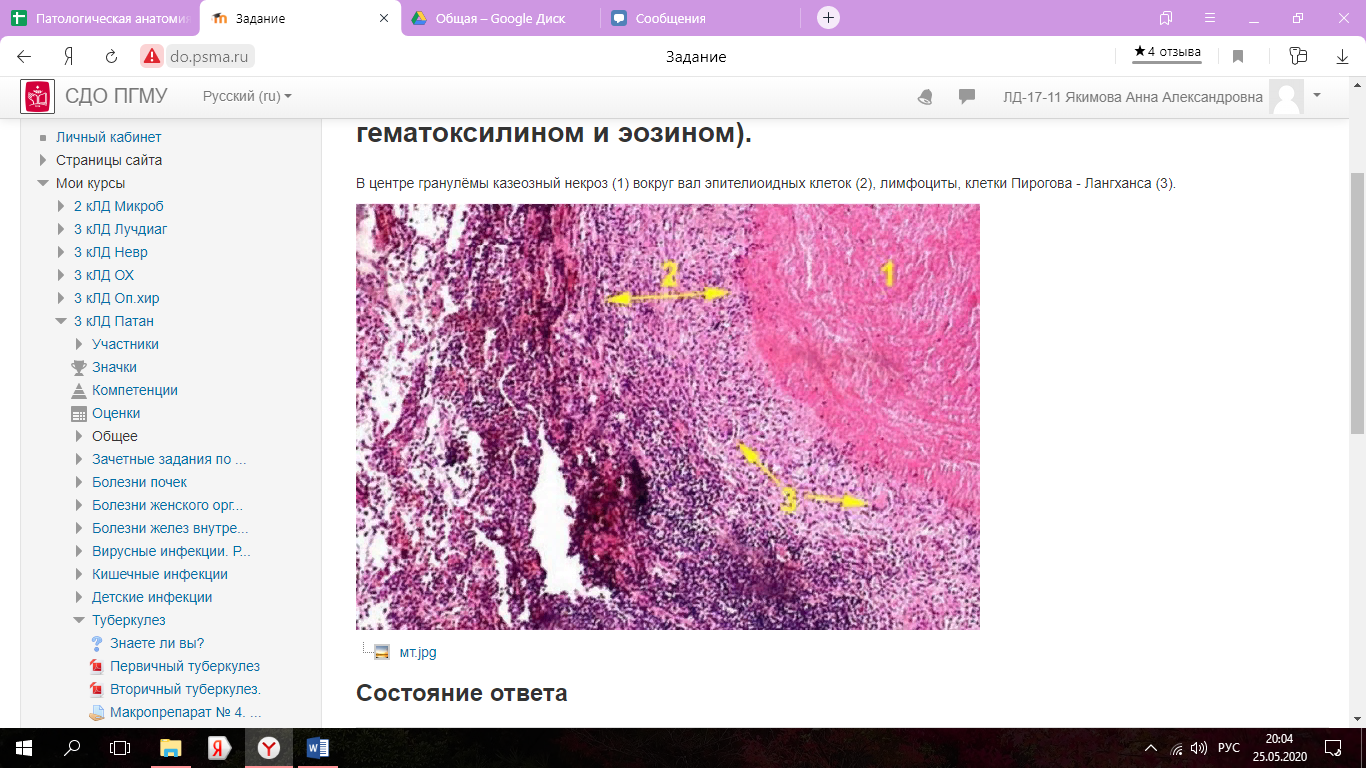Expand the Участники tree node
1366x768 pixels.
(79, 344)
